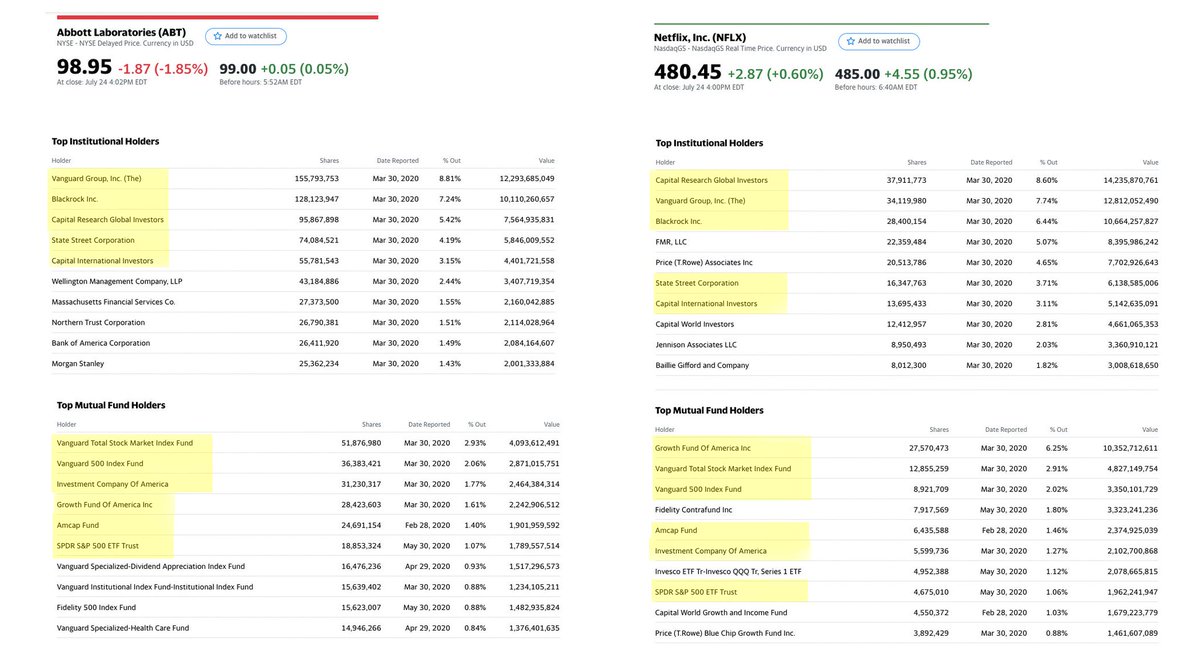Select Vanguard Total Stock Market Index Fund in Netflix
Screen dimensions: 1200x658
click(x=723, y=468)
